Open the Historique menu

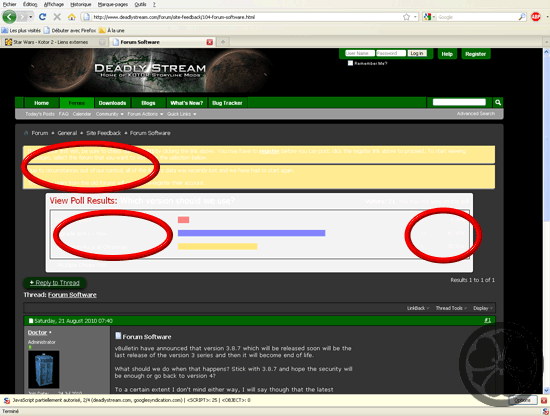click(x=81, y=4)
